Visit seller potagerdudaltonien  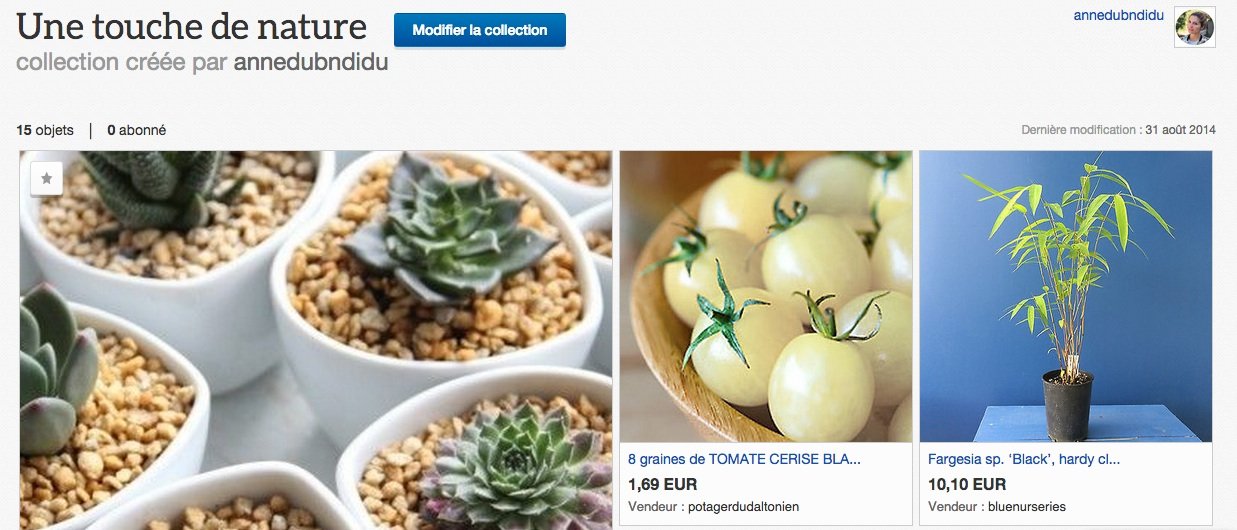744,507
